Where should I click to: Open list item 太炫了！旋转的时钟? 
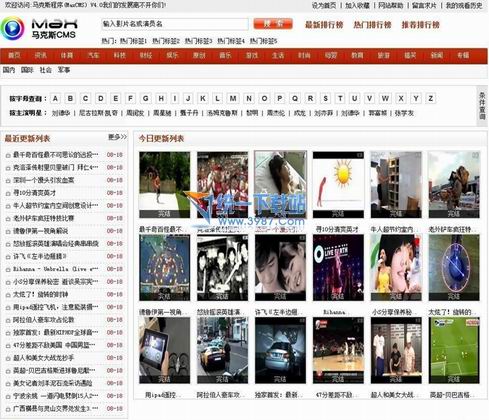pyautogui.click(x=40, y=294)
